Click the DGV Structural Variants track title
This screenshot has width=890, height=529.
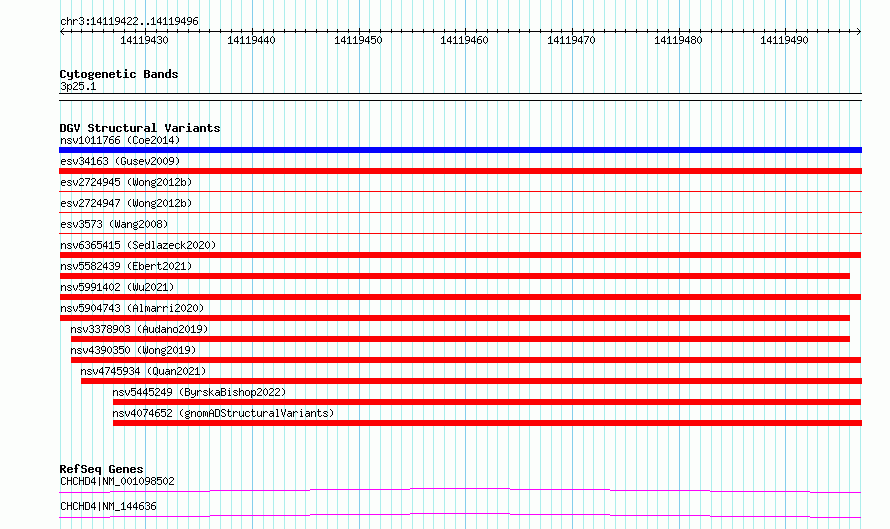point(140,128)
